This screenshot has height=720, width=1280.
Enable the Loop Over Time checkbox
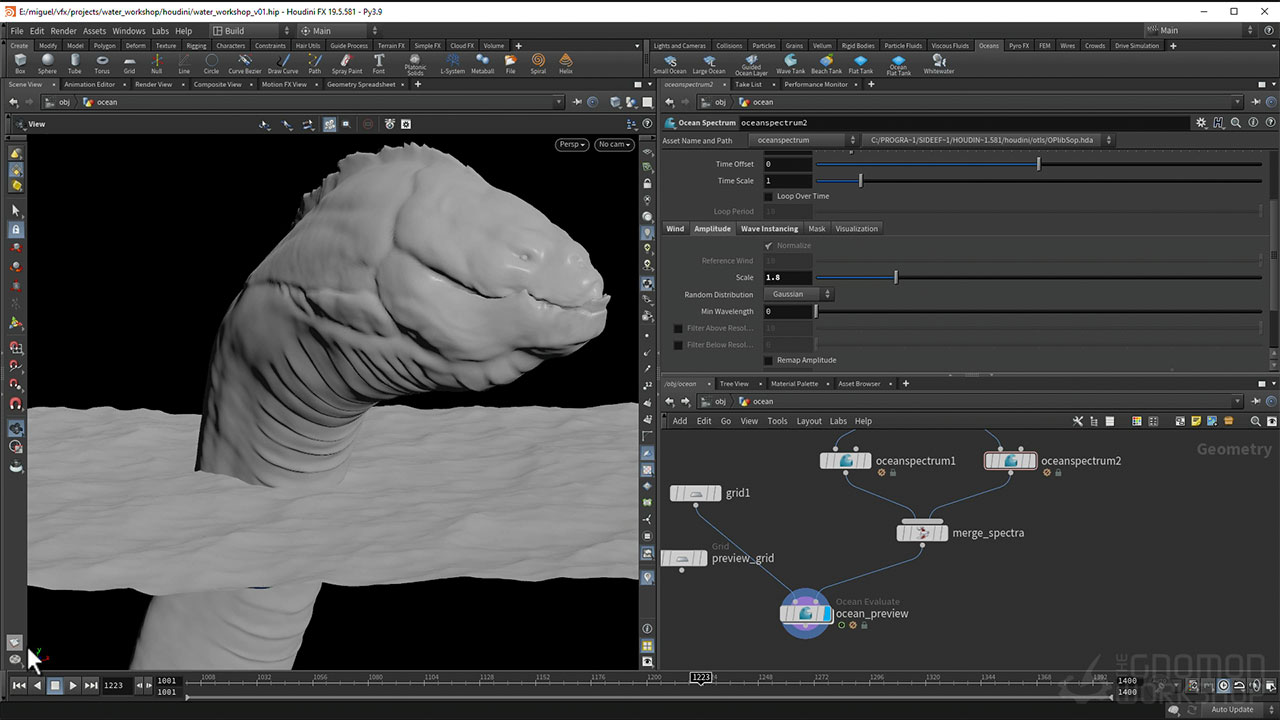point(768,196)
